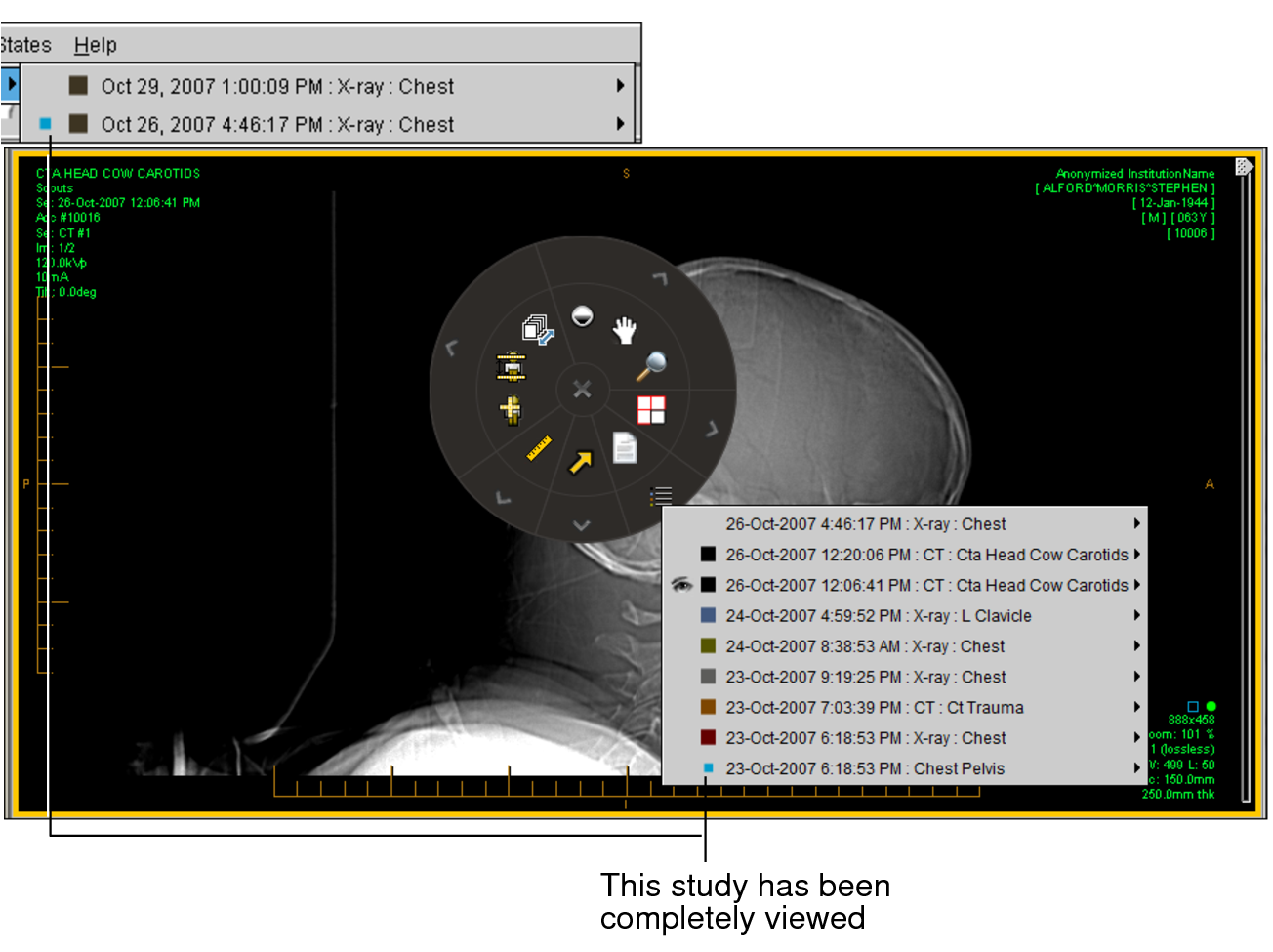Pick the yellow arrow annotation tool
Viewport: 1273px width, 952px height.
click(x=581, y=462)
